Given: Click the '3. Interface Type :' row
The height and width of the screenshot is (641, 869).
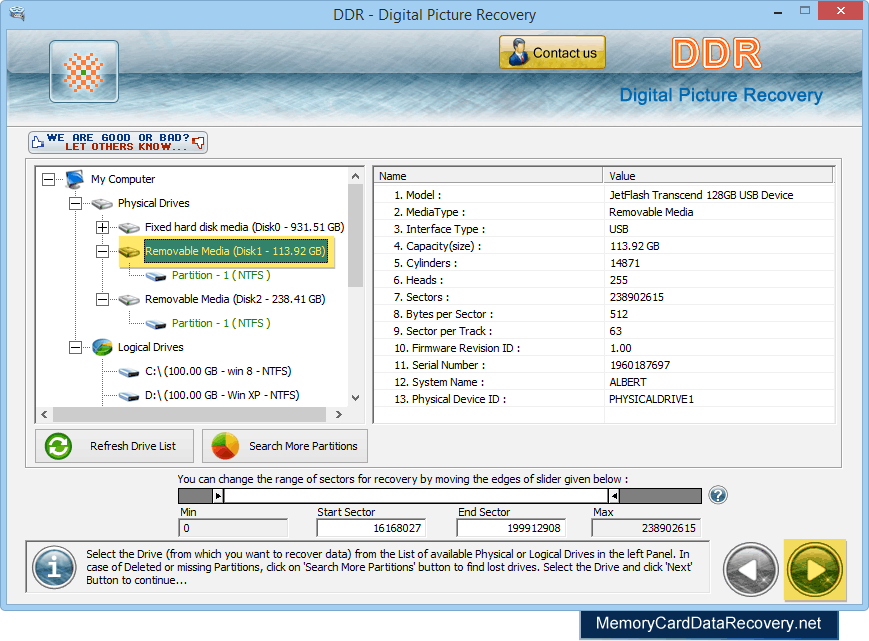Looking at the screenshot, I should [604, 229].
